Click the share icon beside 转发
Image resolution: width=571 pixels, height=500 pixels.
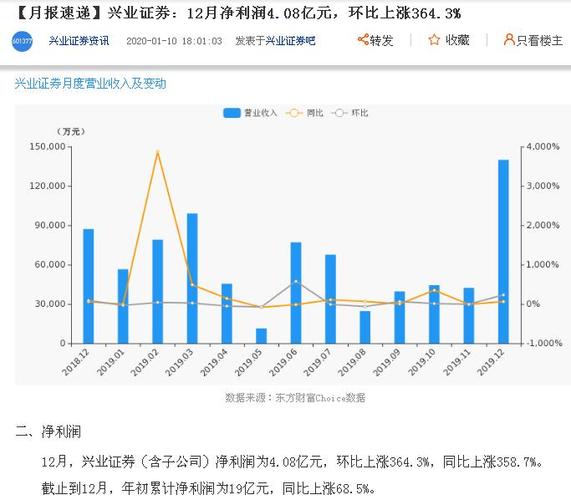(363, 39)
